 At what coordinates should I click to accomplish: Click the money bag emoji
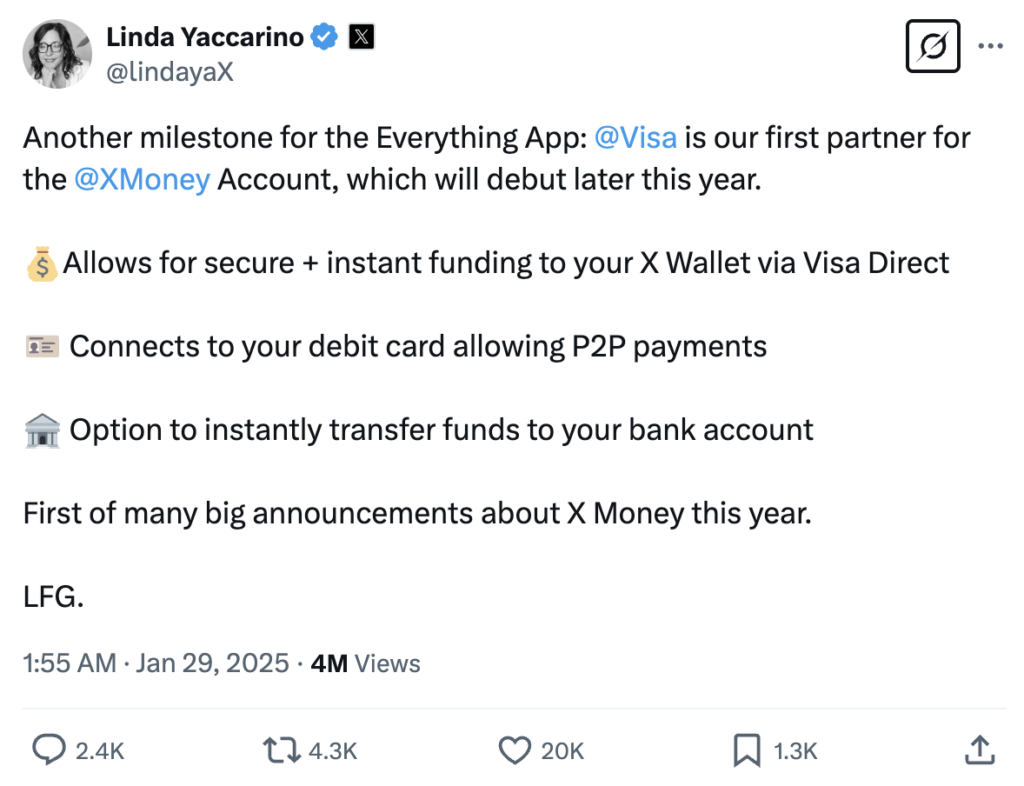tap(41, 264)
